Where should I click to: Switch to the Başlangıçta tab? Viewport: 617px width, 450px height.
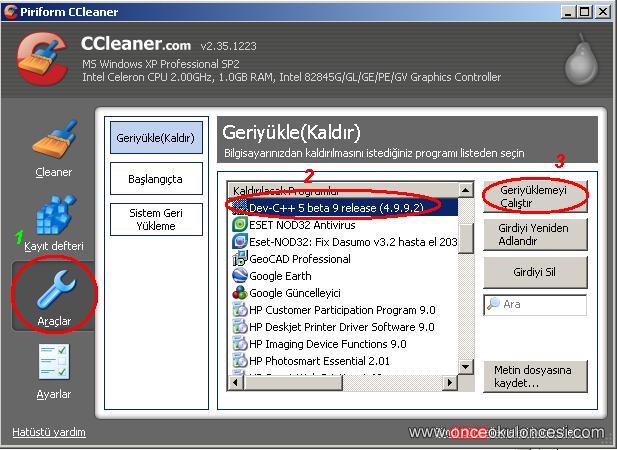click(156, 179)
